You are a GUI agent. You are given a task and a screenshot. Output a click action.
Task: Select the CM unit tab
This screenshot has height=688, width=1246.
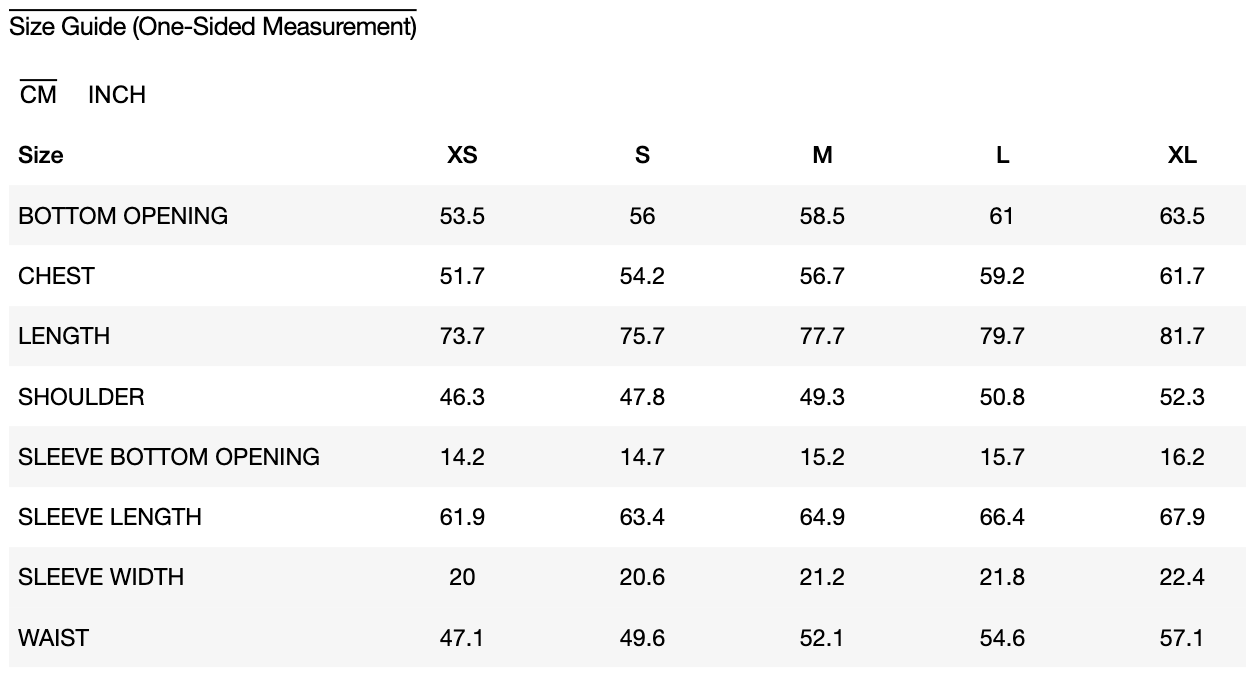pos(38,95)
